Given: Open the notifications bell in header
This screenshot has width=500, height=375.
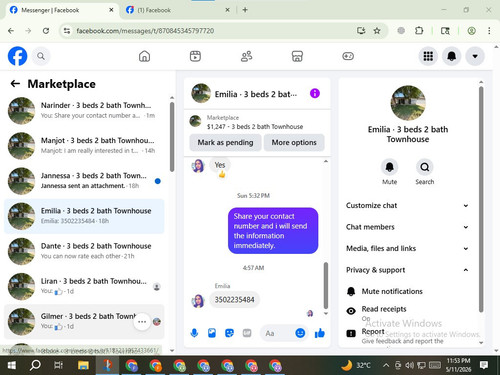Looking at the screenshot, I should [x=451, y=56].
